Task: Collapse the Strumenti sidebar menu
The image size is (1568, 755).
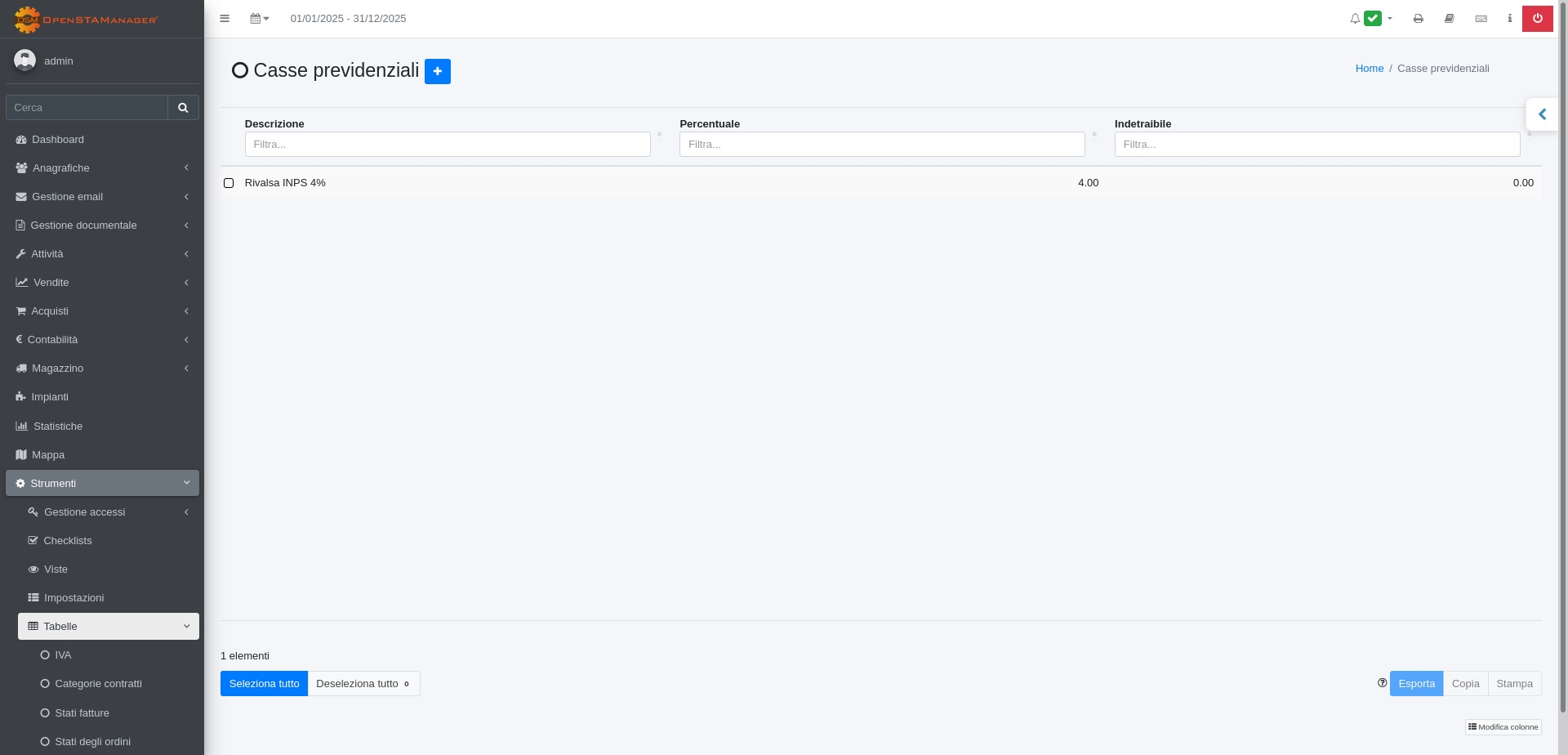Action: [x=102, y=484]
